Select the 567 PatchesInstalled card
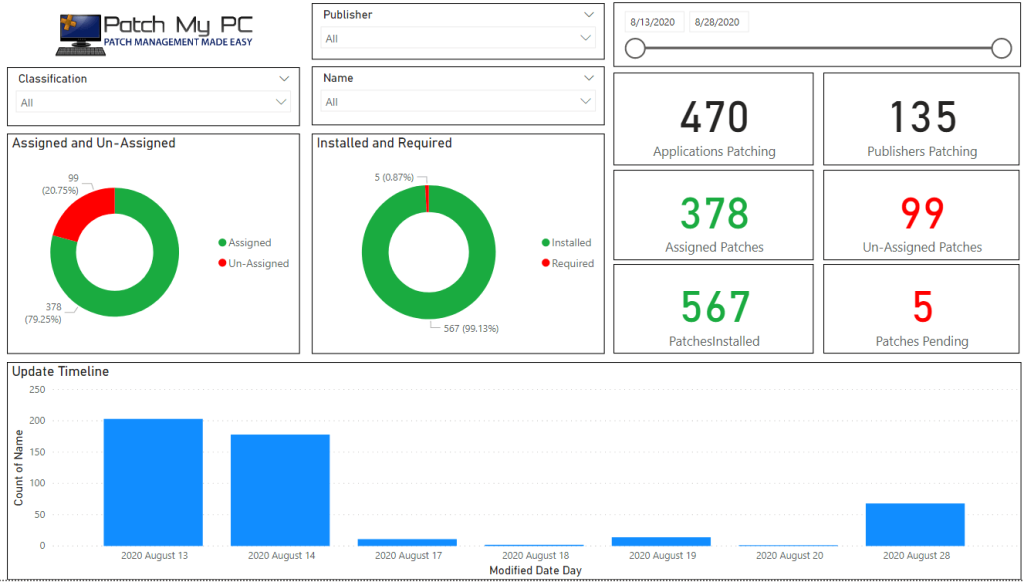Viewport: 1024px width, 582px height. 713,309
